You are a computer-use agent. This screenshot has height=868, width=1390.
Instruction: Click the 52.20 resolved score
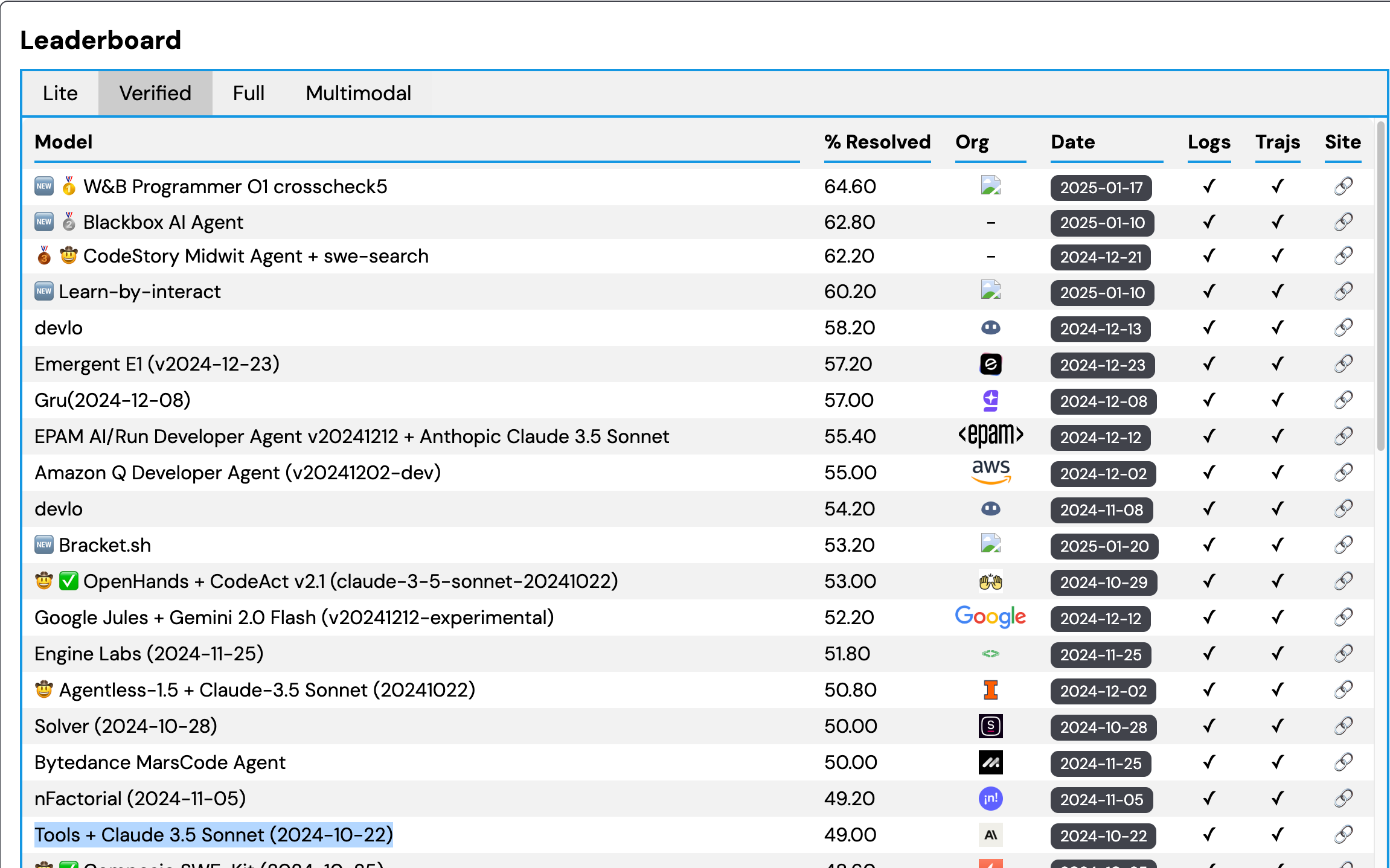pos(850,617)
